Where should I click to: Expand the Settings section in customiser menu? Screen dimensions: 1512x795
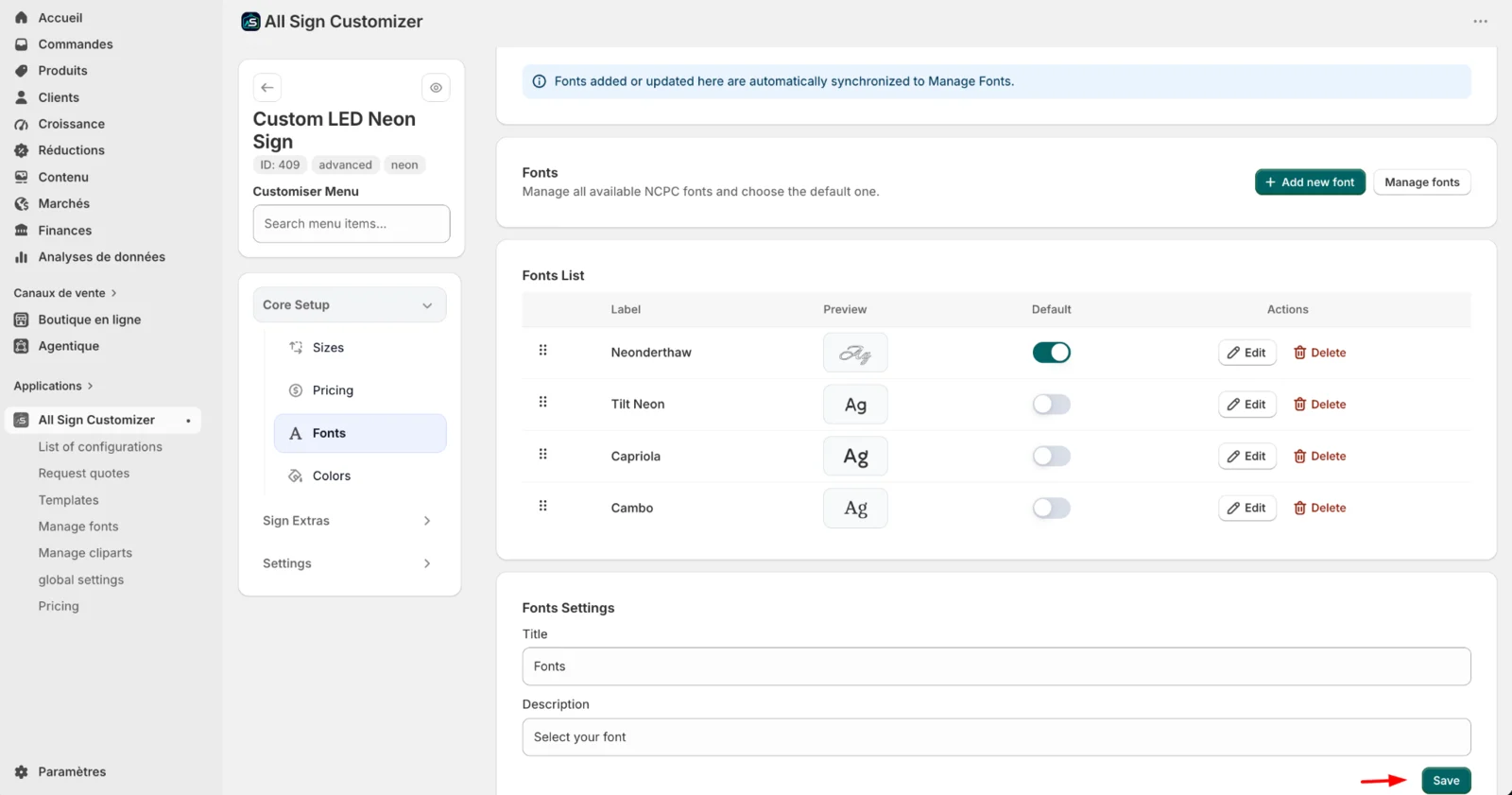coord(350,563)
